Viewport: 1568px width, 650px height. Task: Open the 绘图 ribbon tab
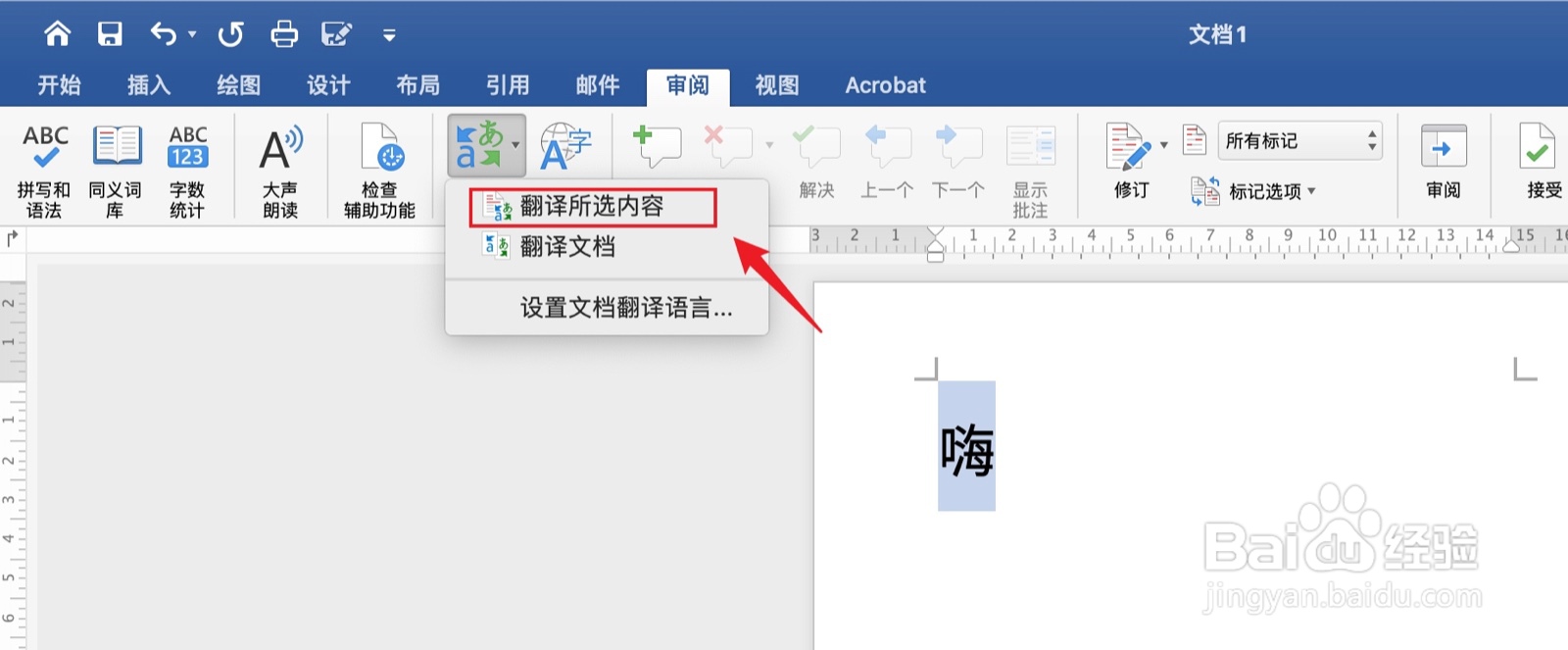tap(239, 85)
